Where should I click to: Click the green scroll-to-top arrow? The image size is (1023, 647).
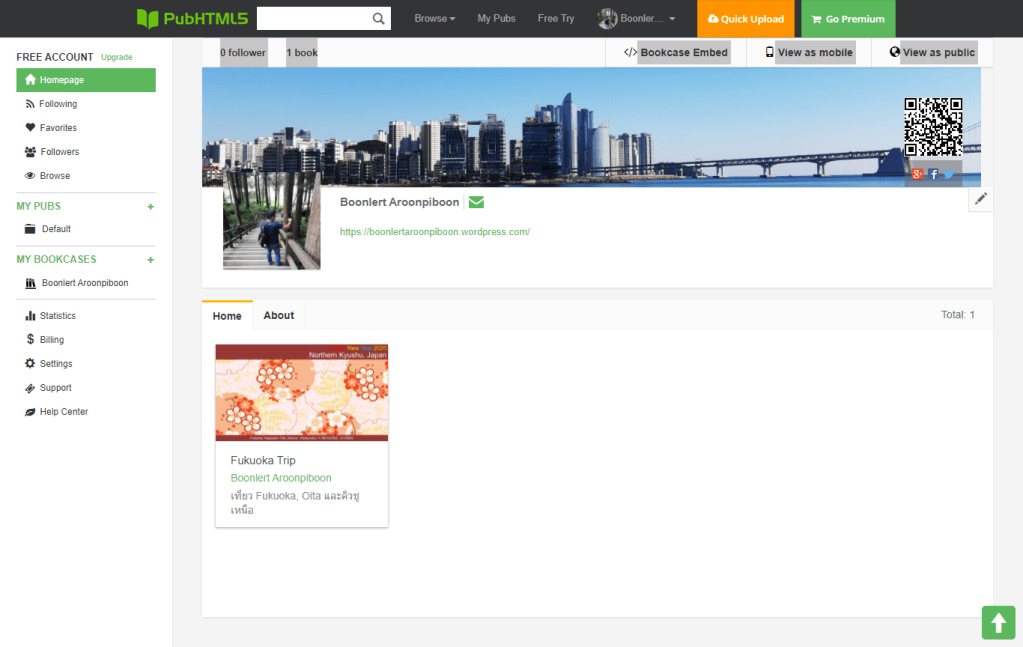click(x=998, y=623)
